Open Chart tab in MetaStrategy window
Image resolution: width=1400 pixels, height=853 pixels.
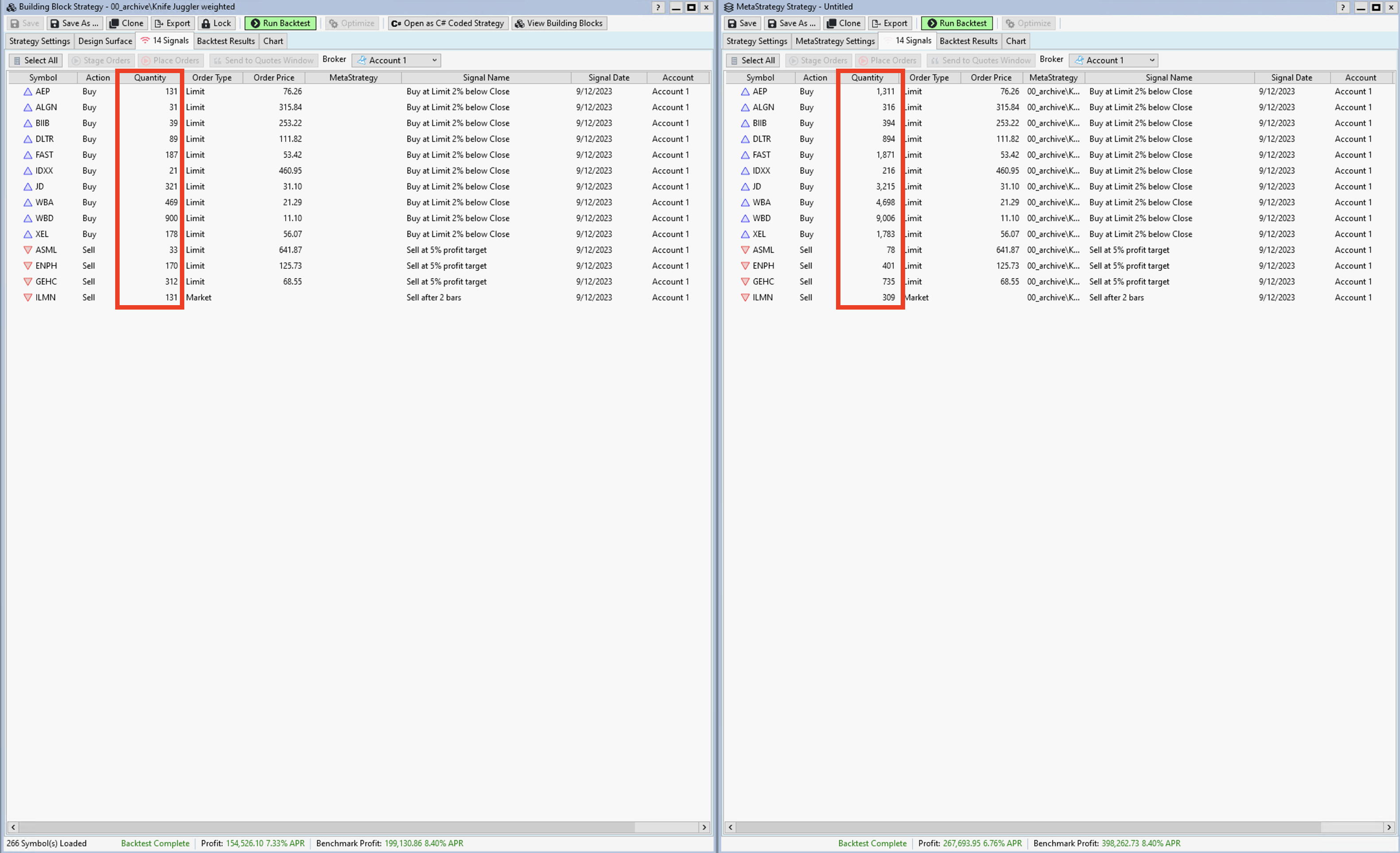[1016, 41]
